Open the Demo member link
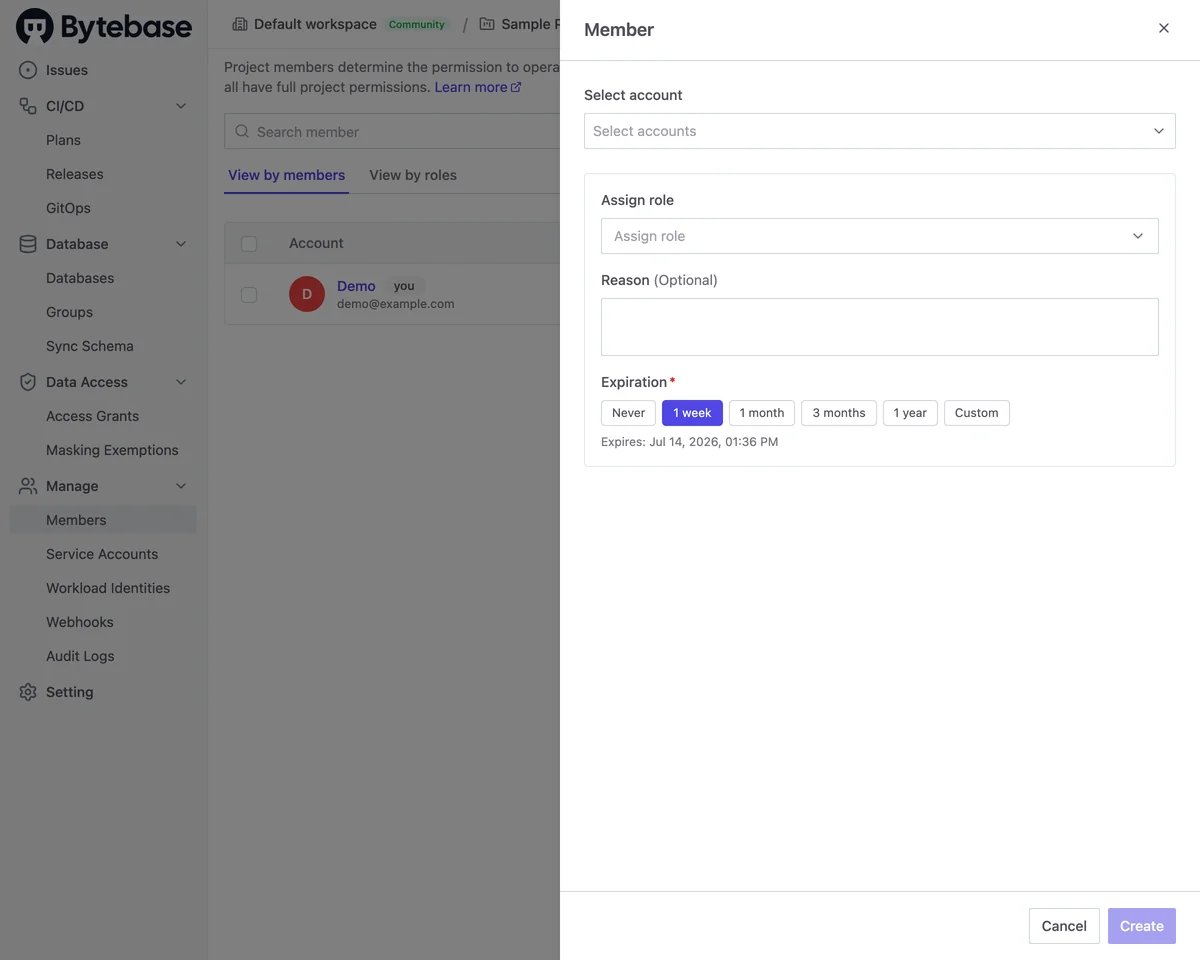The width and height of the screenshot is (1200, 960). 356,286
